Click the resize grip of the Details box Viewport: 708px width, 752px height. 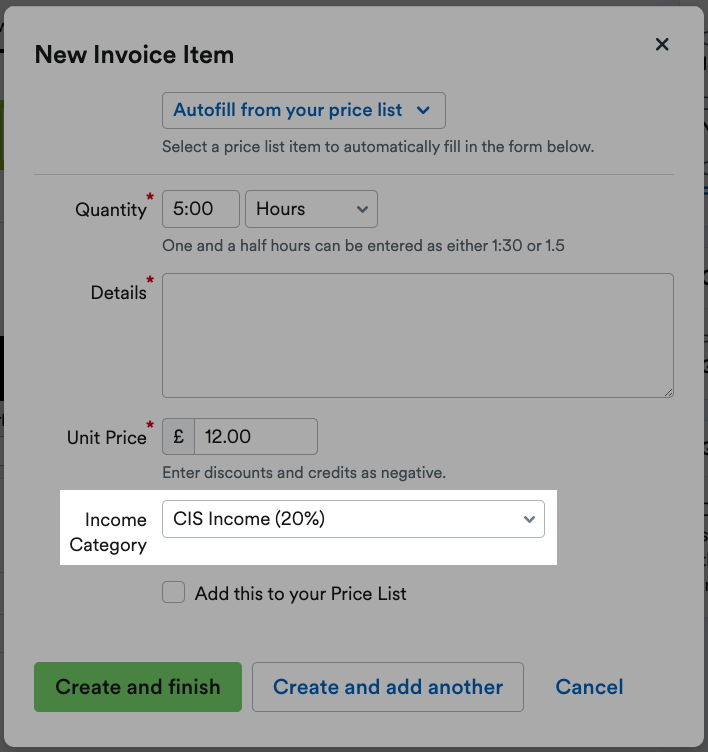point(669,393)
